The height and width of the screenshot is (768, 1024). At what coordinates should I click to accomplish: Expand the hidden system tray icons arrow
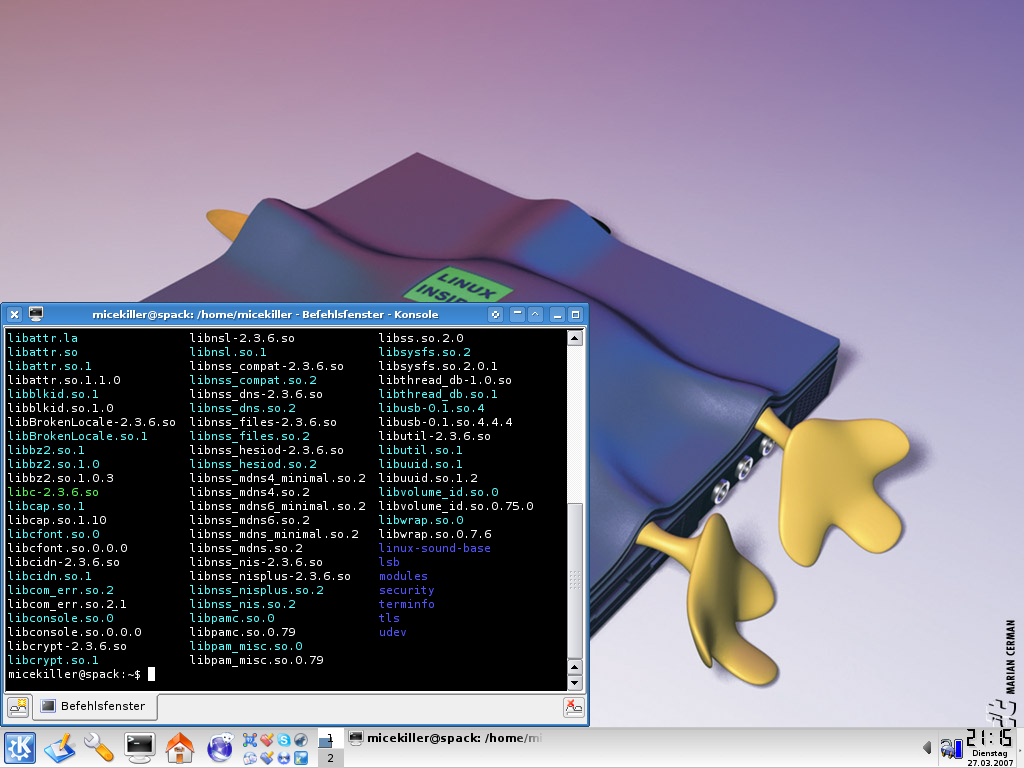point(927,747)
